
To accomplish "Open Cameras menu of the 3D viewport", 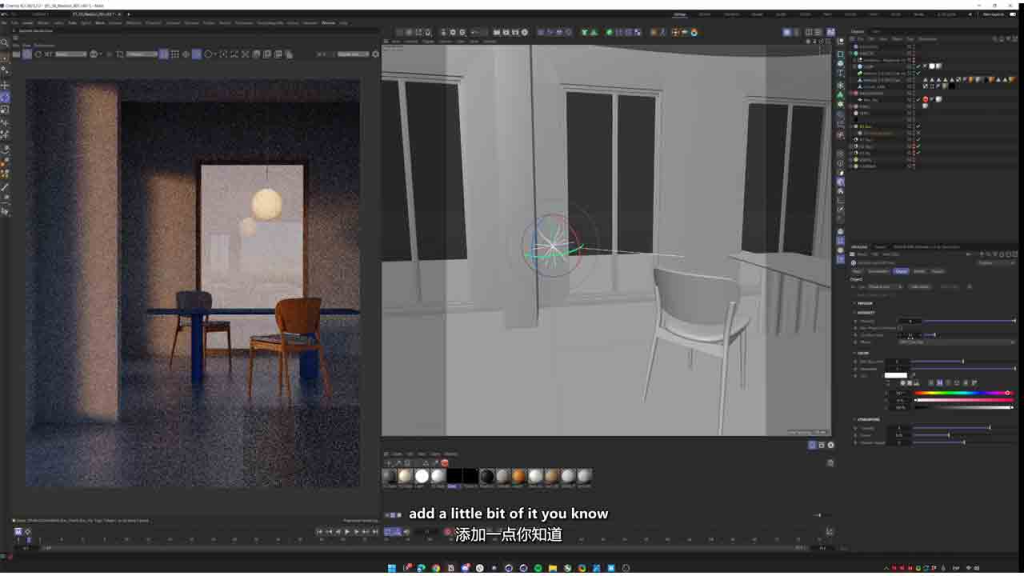I will click(x=411, y=41).
